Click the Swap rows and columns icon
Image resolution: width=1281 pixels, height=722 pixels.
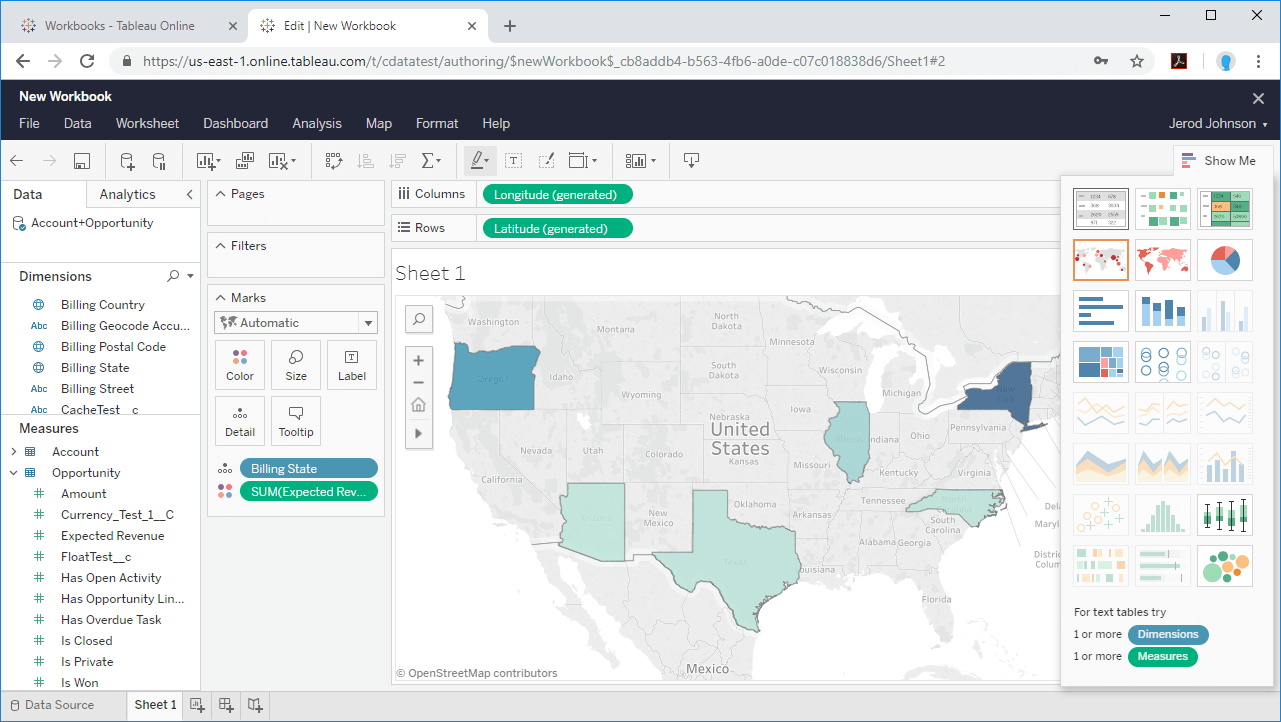tap(334, 161)
